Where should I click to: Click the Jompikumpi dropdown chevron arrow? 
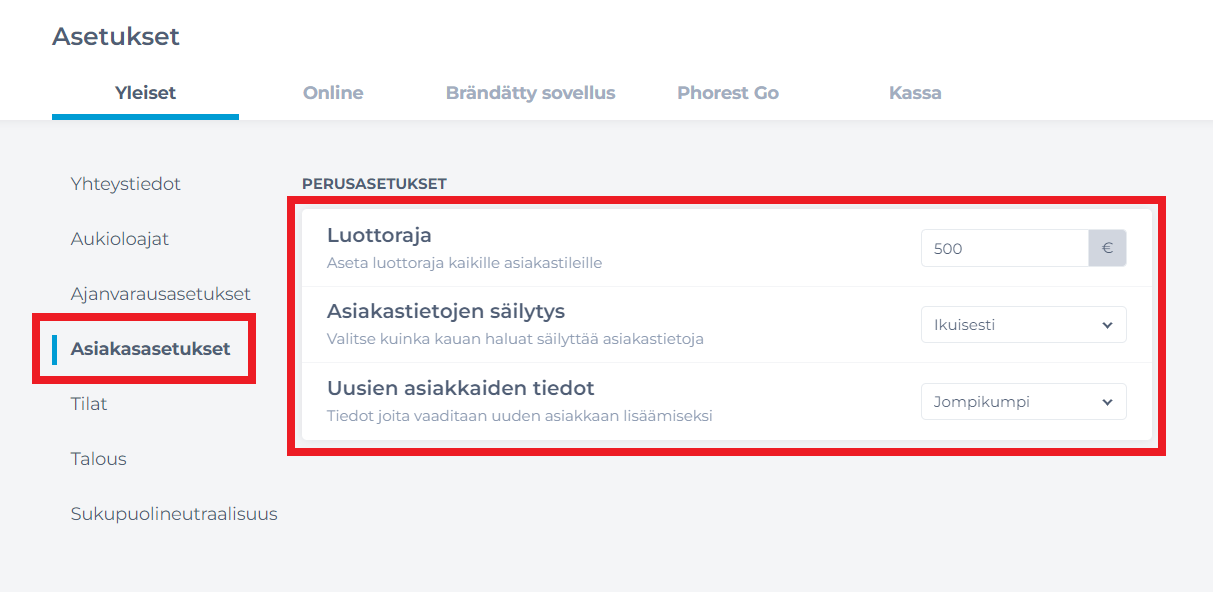click(x=1107, y=402)
